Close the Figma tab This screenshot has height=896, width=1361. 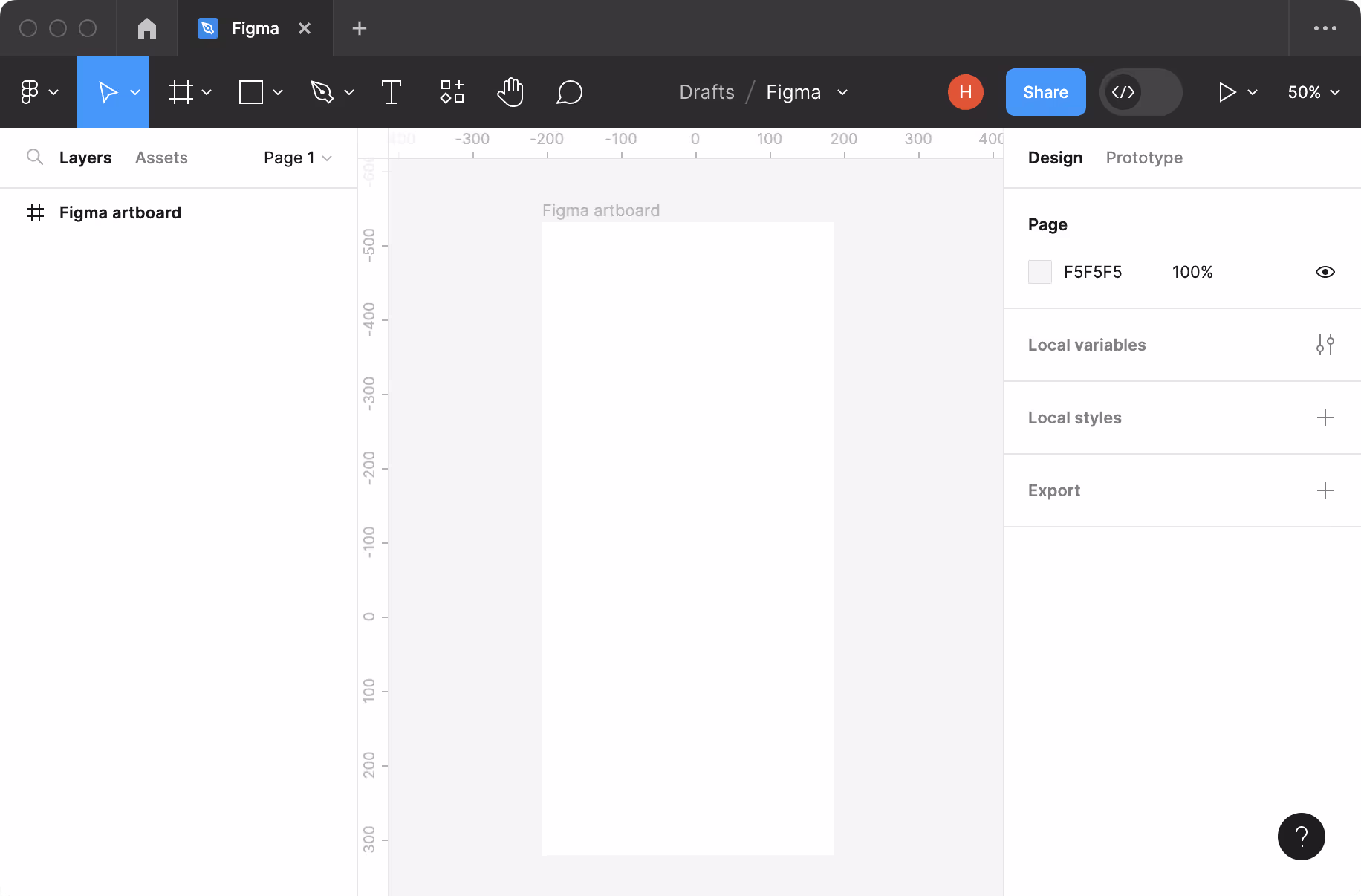(305, 28)
